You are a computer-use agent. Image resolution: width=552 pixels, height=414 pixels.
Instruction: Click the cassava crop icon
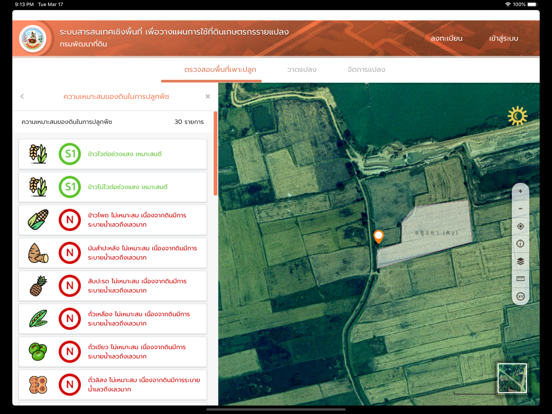38,253
